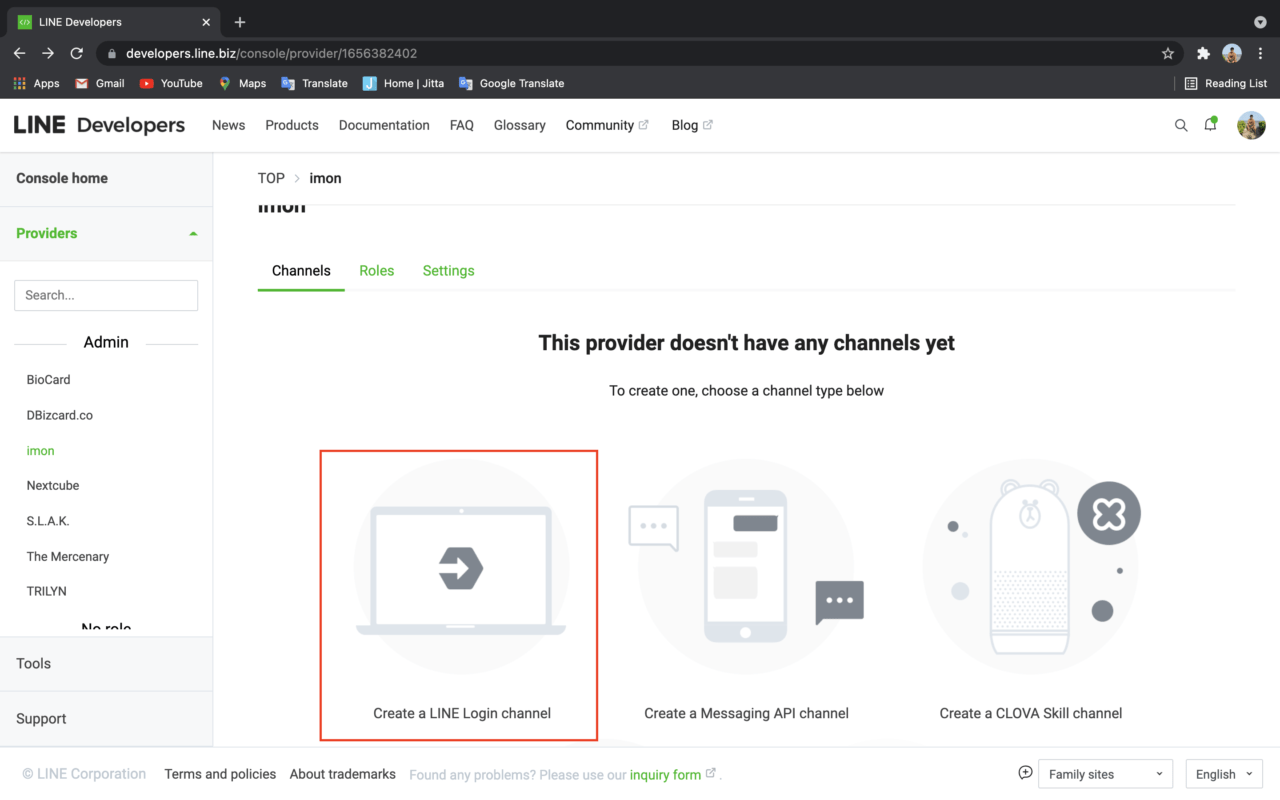Image resolution: width=1280 pixels, height=800 pixels.
Task: Click the CLOVA Skill speaker illustration
Action: pos(1030,567)
